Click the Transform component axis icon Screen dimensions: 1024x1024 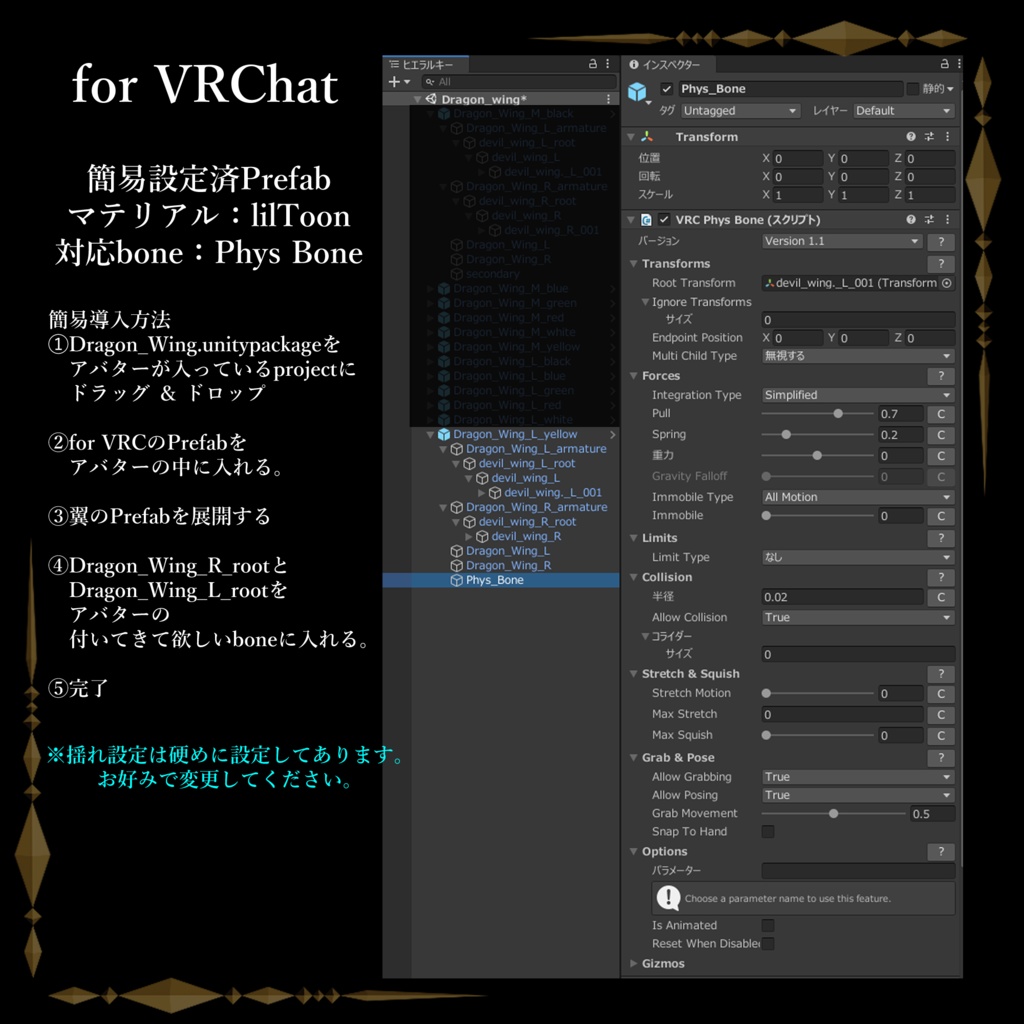[x=647, y=136]
